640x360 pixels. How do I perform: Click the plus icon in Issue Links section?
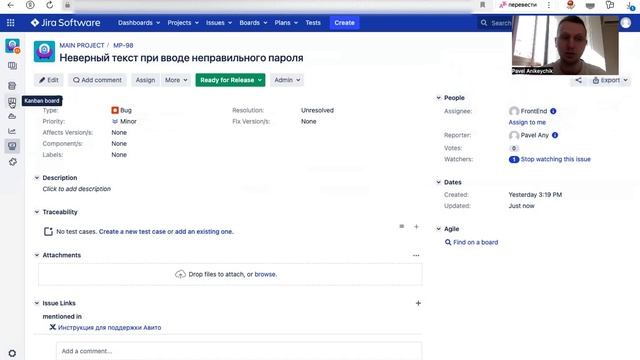coord(418,303)
